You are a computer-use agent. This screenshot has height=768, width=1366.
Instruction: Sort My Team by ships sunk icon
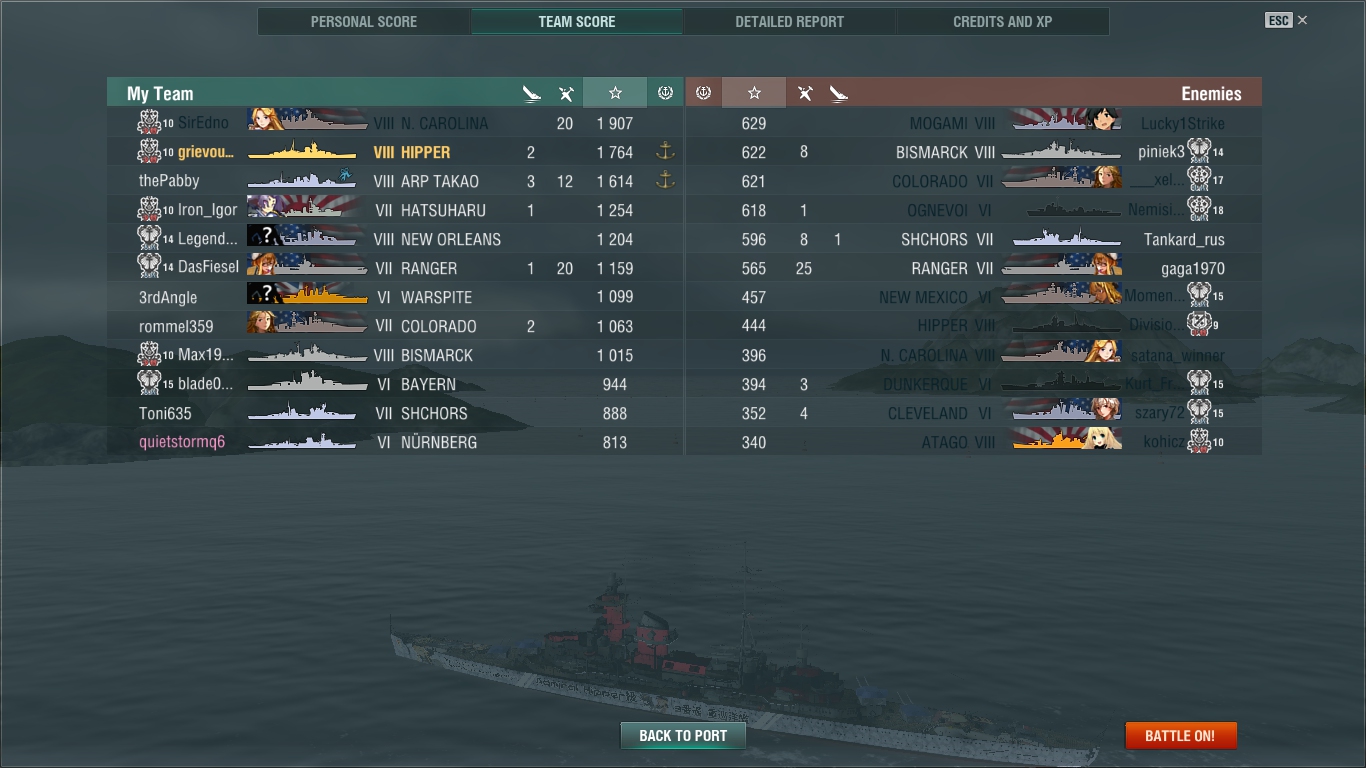(x=531, y=94)
